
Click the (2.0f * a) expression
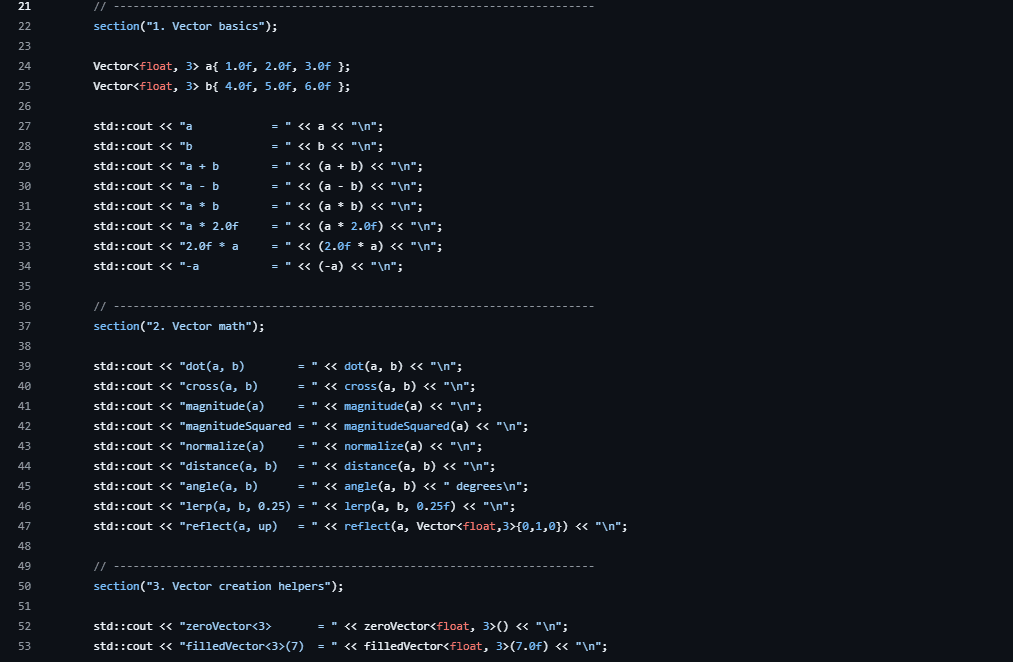(351, 247)
